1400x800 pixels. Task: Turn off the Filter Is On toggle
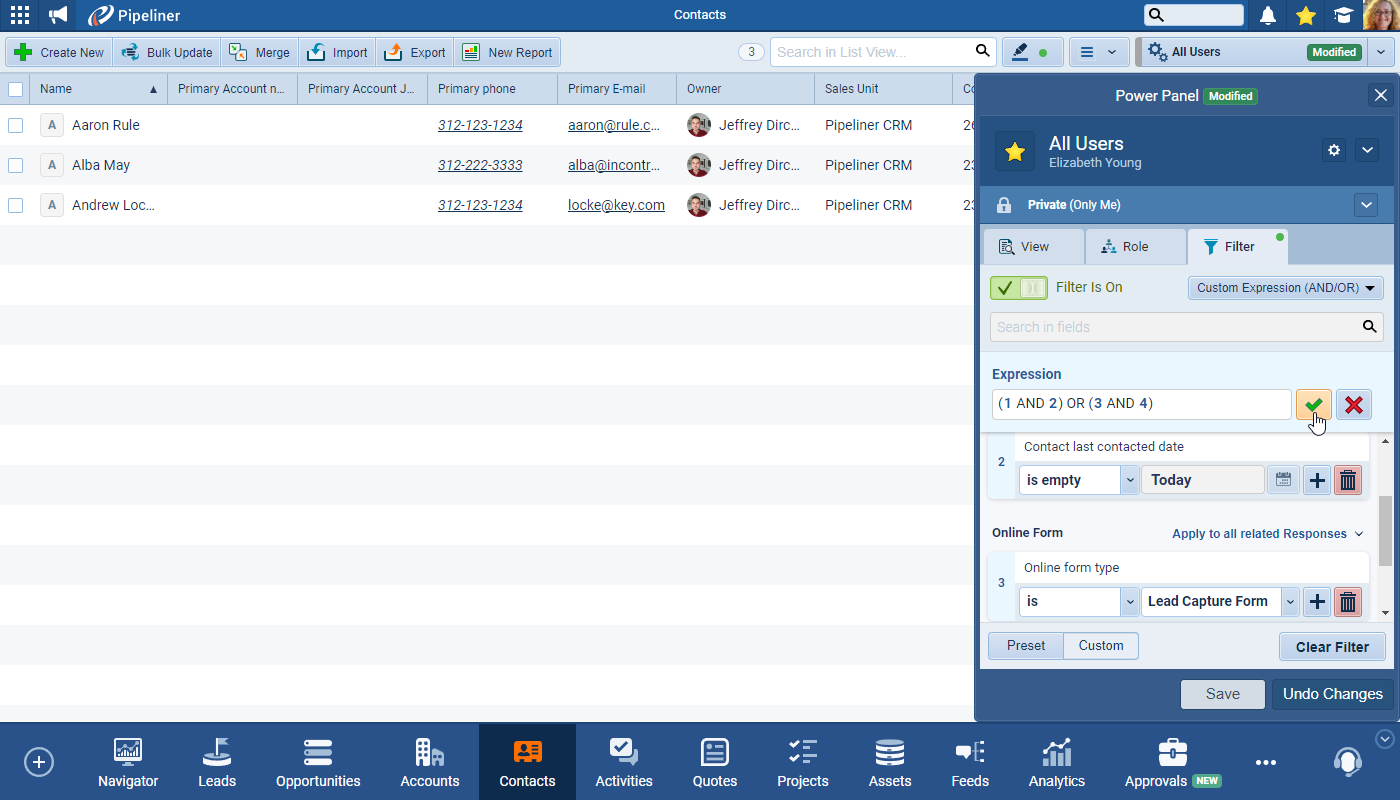pyautogui.click(x=1018, y=288)
